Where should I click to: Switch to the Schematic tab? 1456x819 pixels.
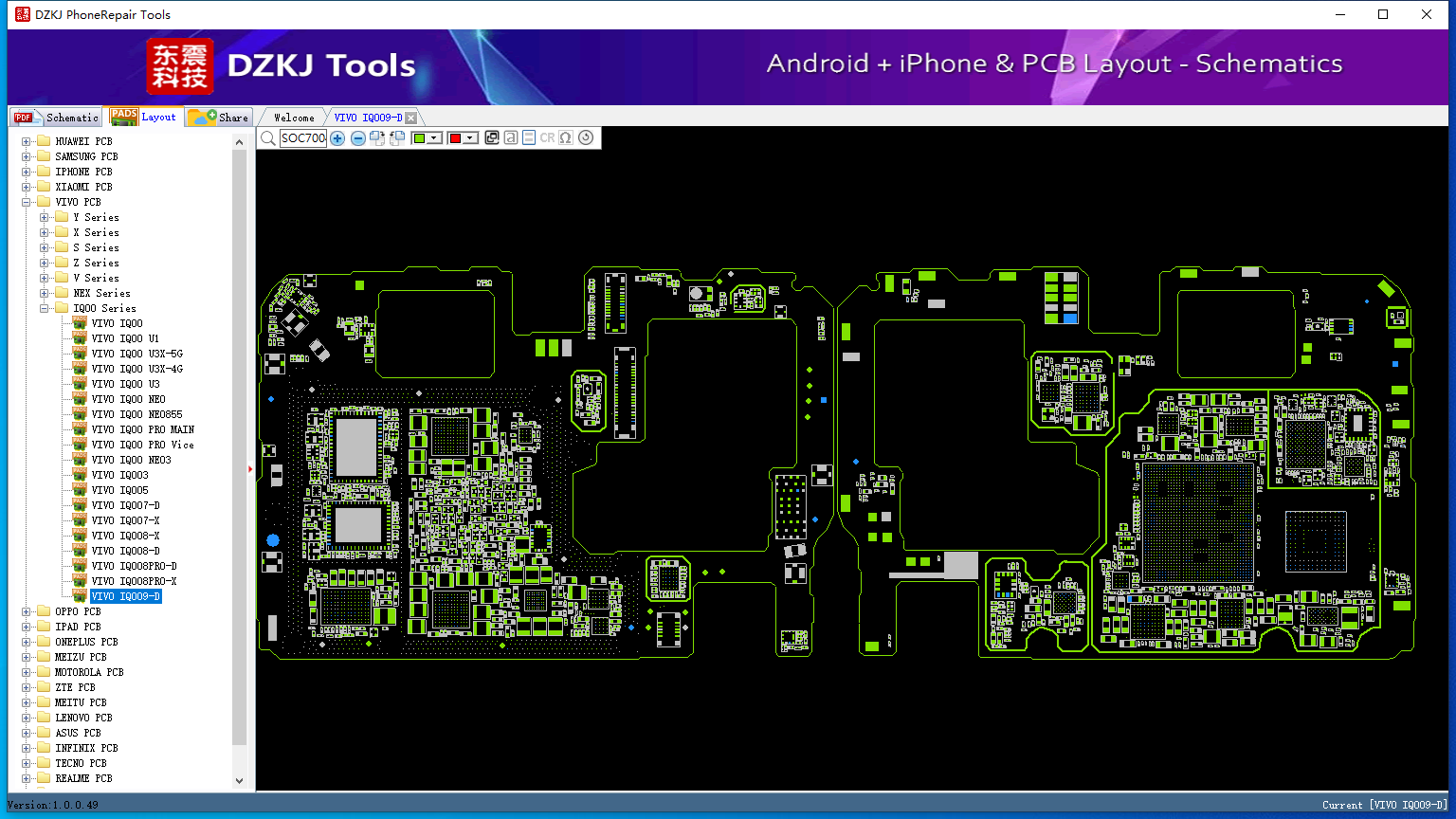pyautogui.click(x=56, y=117)
